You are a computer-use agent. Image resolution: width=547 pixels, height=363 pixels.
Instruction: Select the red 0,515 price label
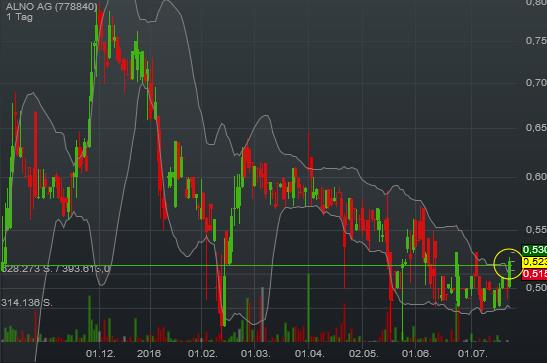[x=534, y=274]
